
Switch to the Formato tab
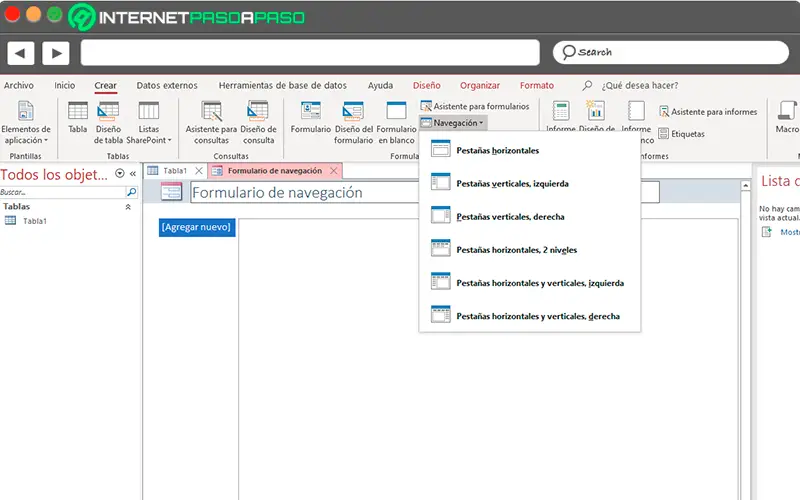pos(537,85)
